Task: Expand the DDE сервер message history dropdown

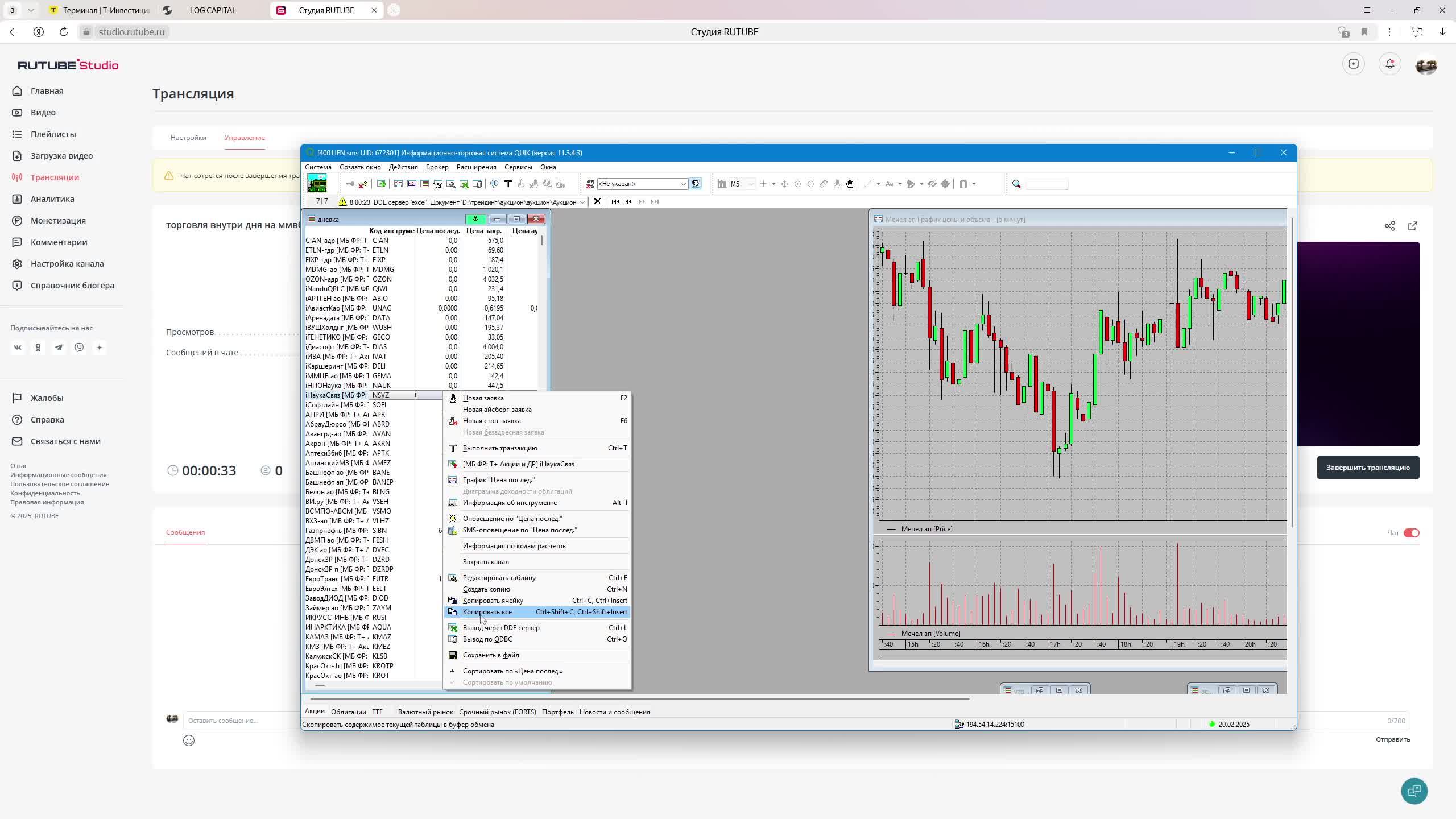Action: click(x=582, y=202)
